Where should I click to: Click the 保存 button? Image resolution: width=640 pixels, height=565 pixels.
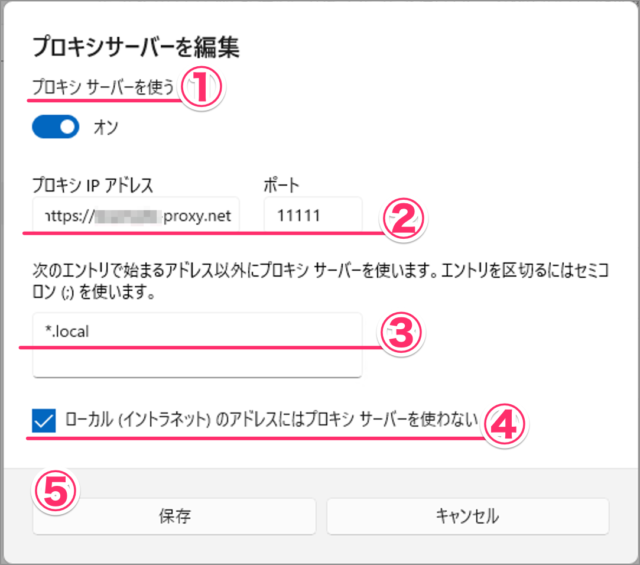point(174,516)
